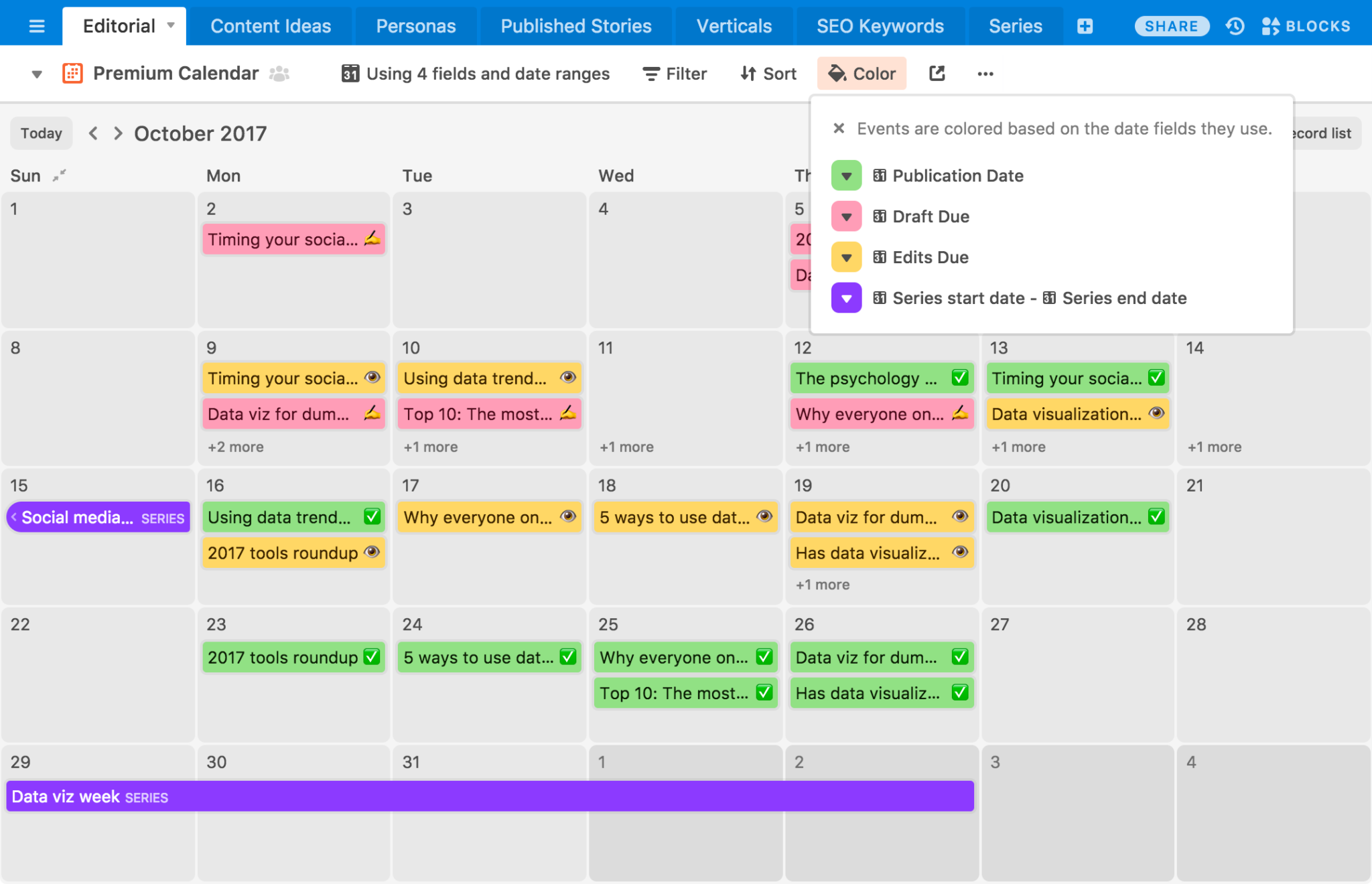Click the share view export icon
1372x884 pixels.
click(937, 74)
